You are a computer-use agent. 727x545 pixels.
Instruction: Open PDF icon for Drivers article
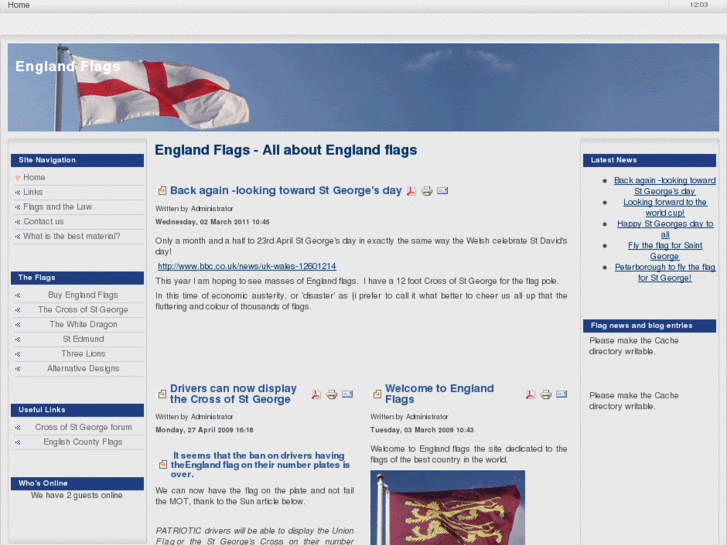coord(316,394)
